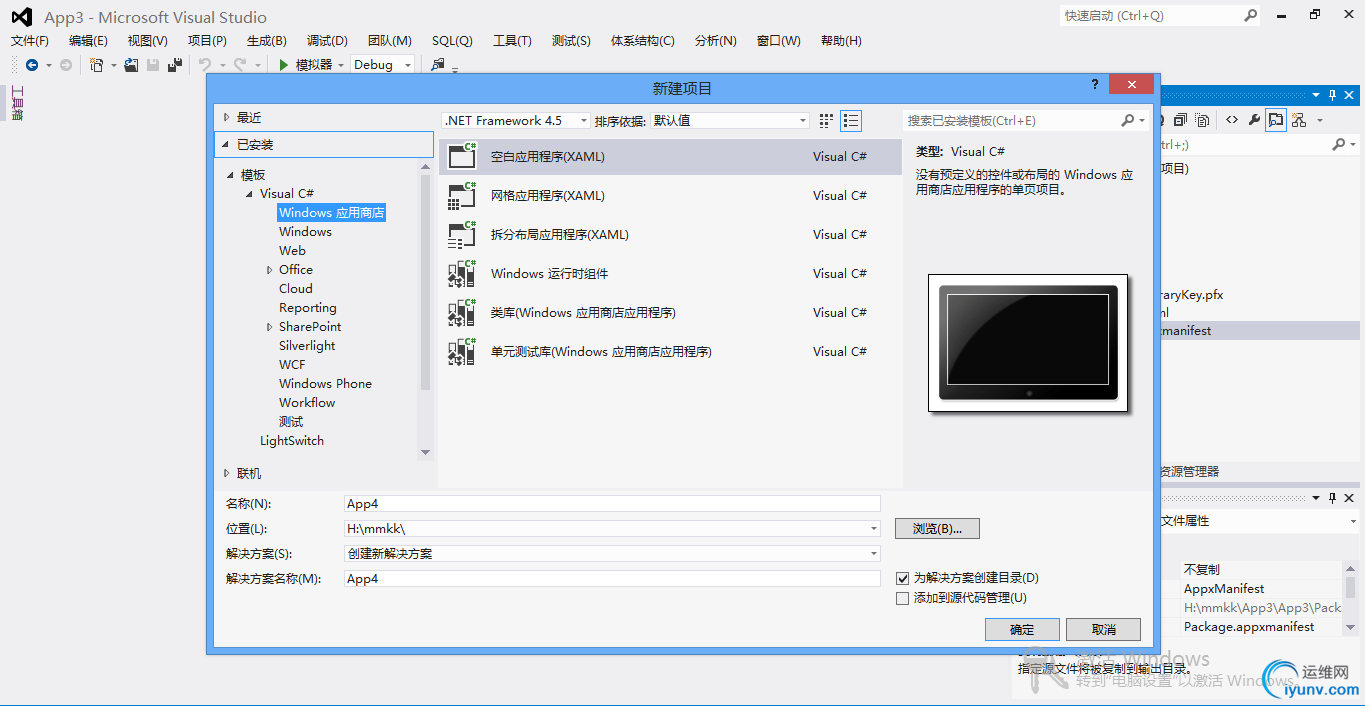Viewport: 1365px width, 706px height.
Task: Open the 文件(F) menu
Action: 30,41
